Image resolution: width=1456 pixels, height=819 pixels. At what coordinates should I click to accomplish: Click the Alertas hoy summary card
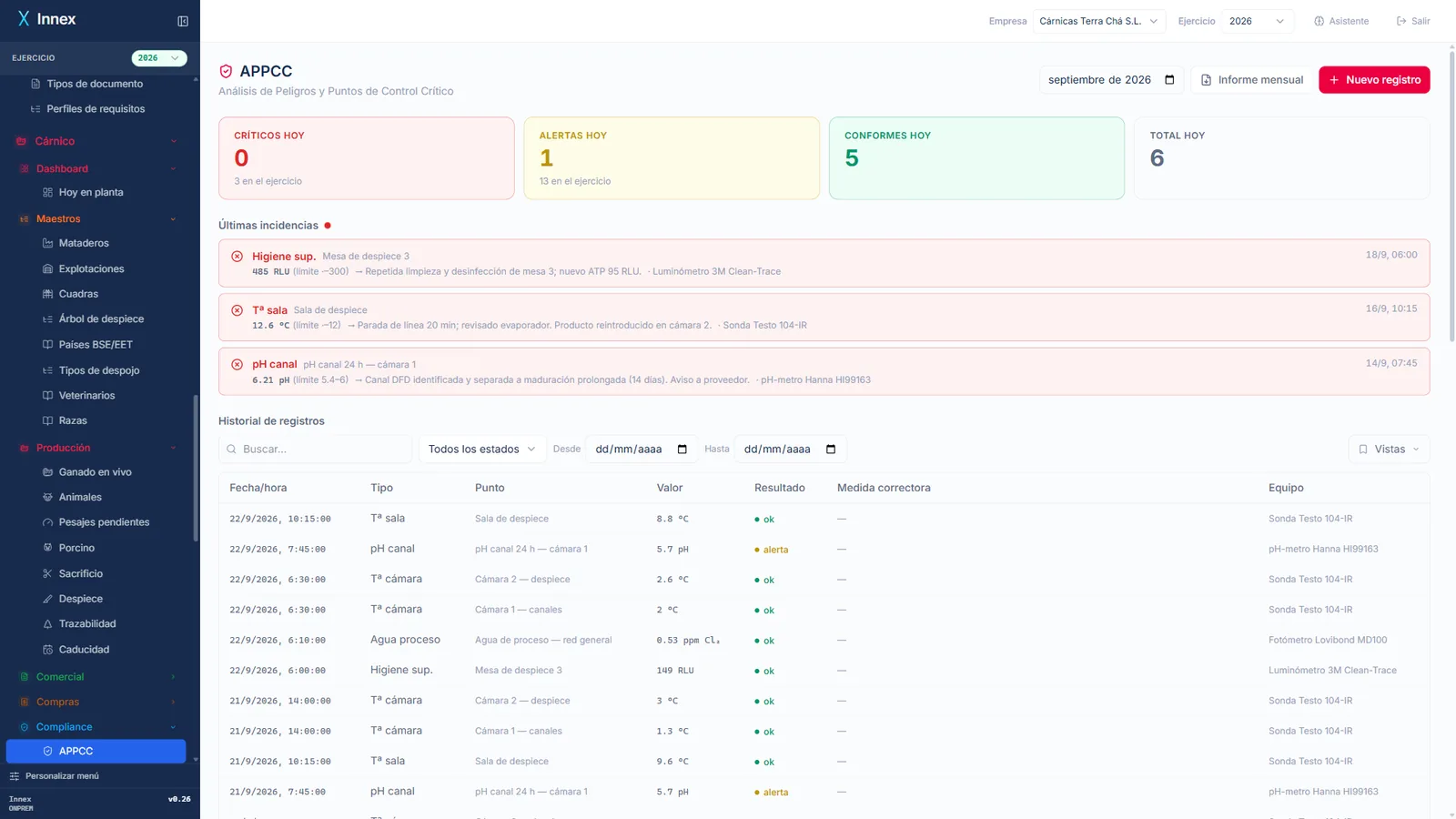click(x=672, y=158)
